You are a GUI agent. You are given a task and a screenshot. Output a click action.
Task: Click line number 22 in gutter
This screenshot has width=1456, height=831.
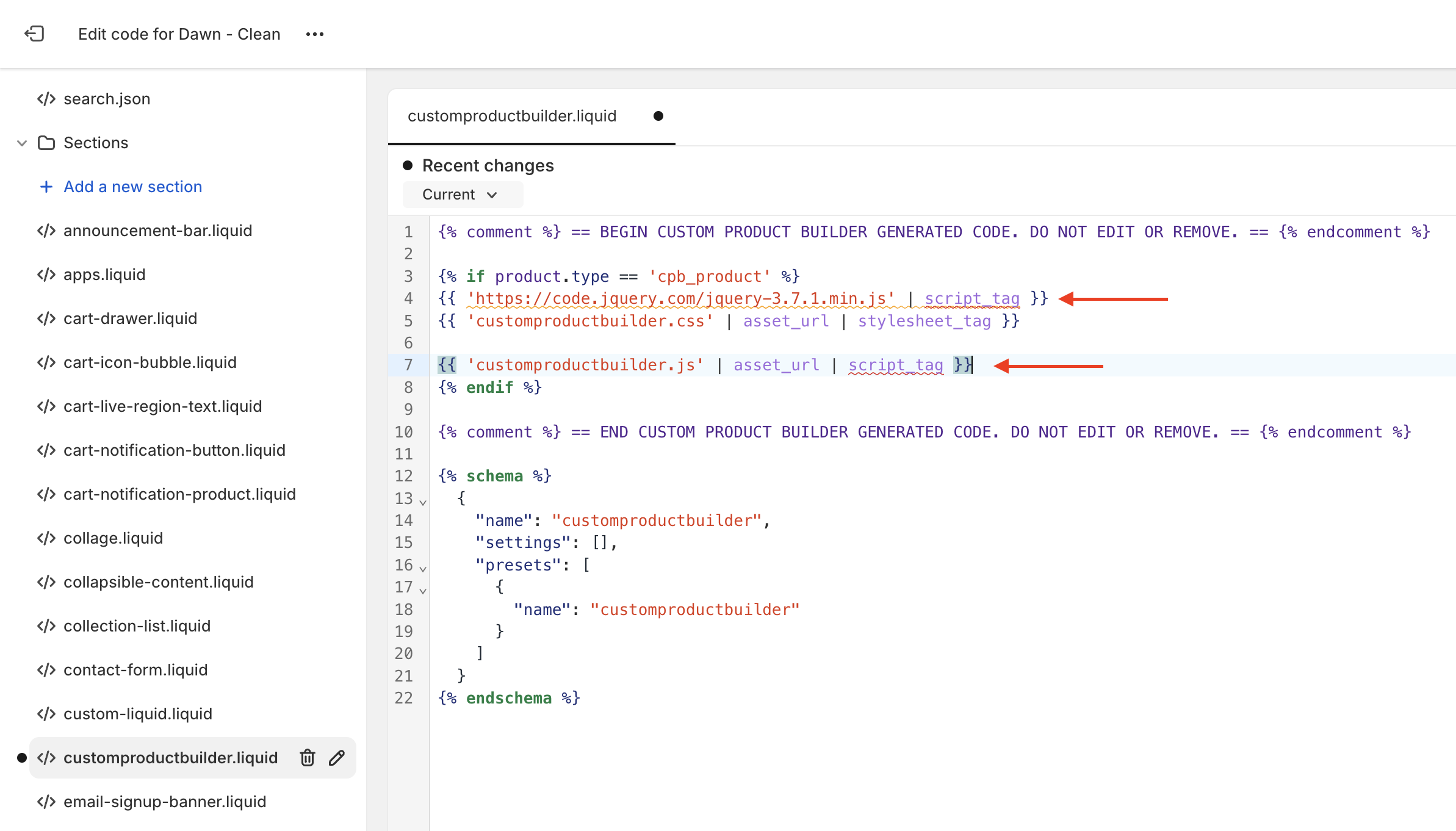(404, 699)
